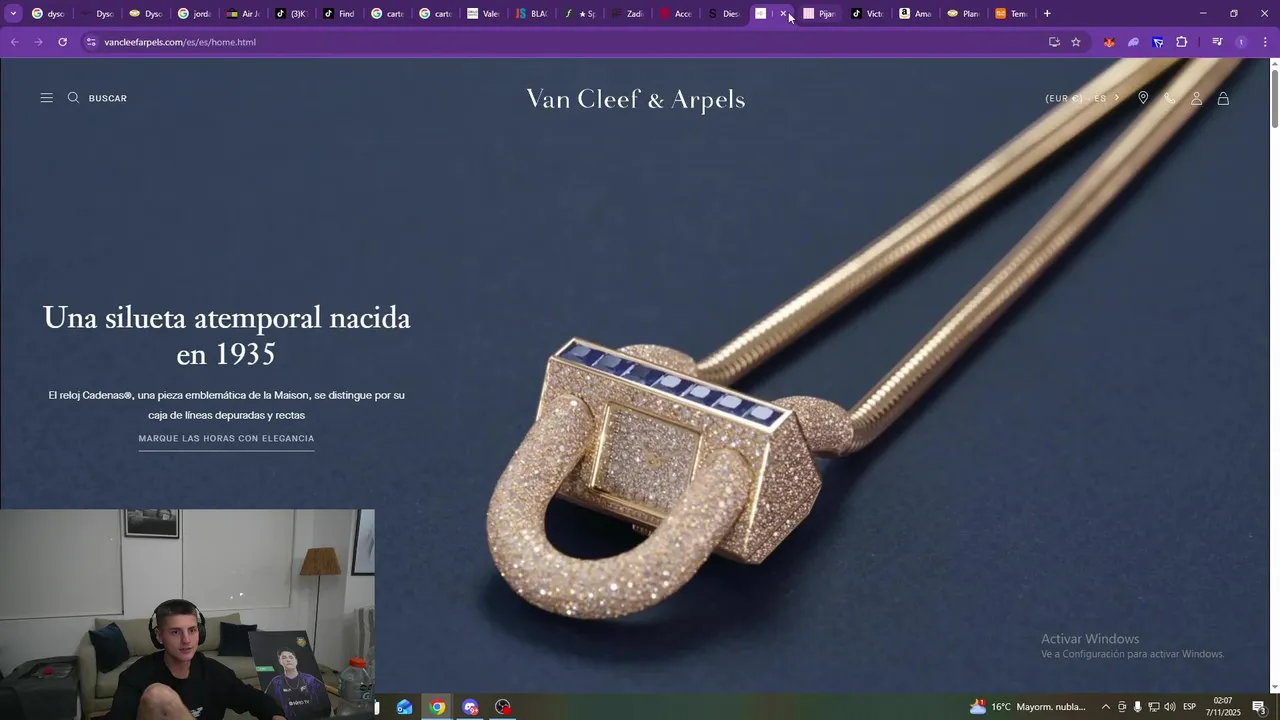Click the vancleefarpels.com address bar URL

(x=180, y=42)
